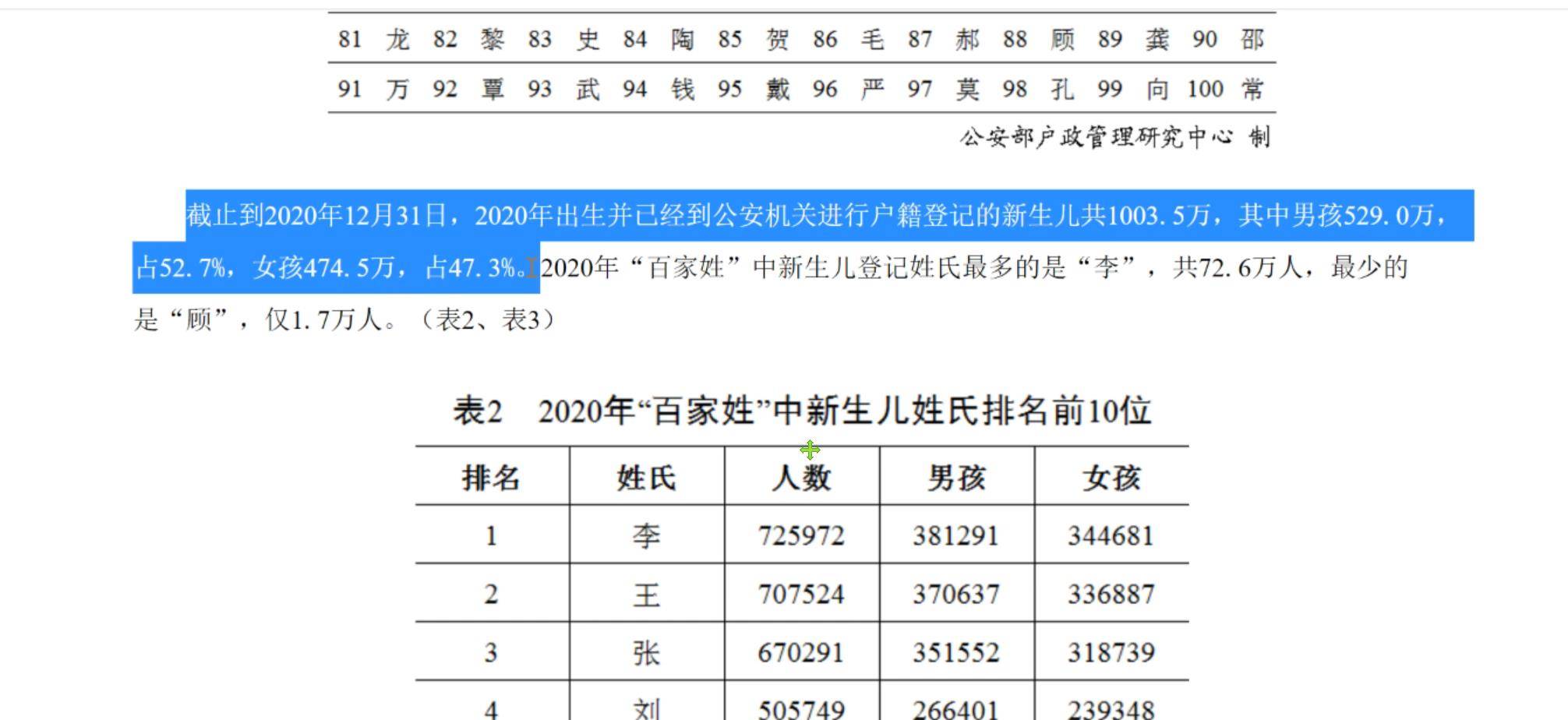Viewport: 1568px width, 720px height.
Task: Click the 男孩 column header
Action: tap(956, 478)
